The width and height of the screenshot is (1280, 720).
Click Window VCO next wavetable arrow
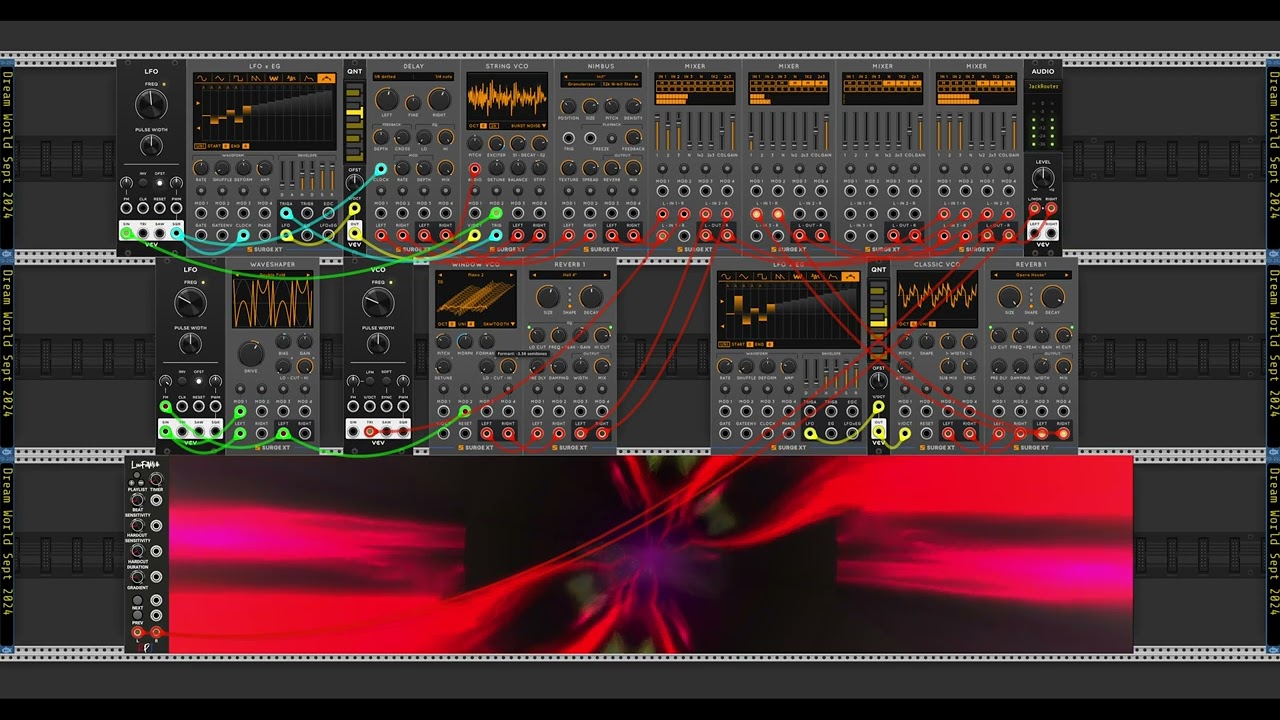pyautogui.click(x=513, y=274)
